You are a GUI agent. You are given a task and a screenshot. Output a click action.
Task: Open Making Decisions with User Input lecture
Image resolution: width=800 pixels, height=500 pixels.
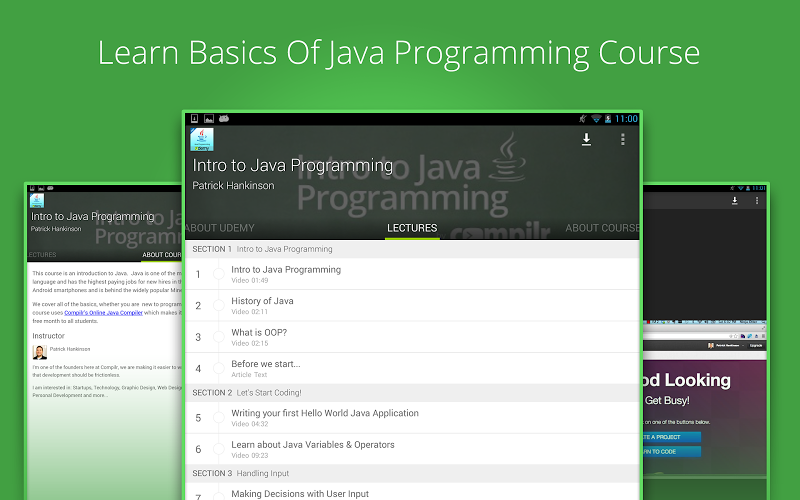click(412, 493)
